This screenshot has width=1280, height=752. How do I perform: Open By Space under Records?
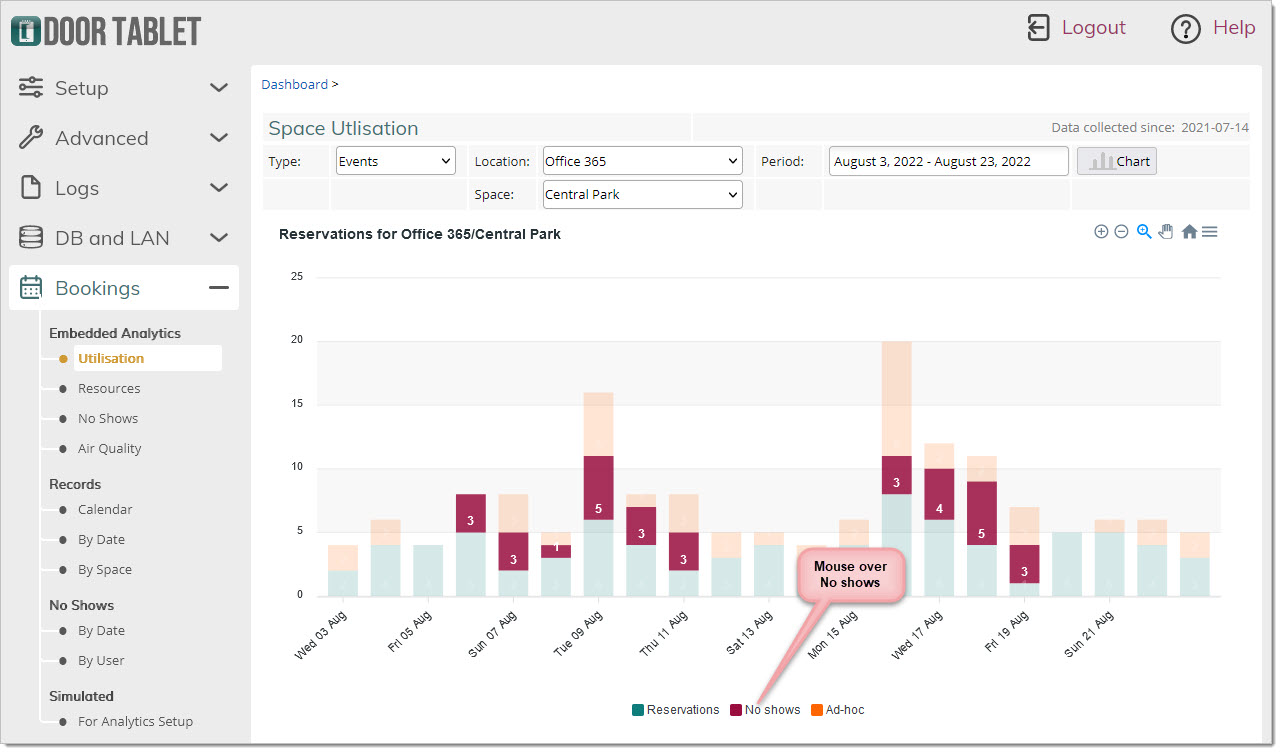(105, 569)
